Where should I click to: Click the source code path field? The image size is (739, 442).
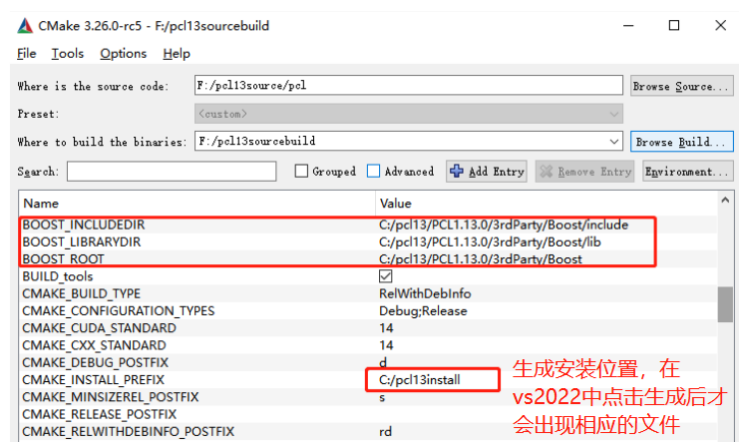[x=409, y=85]
